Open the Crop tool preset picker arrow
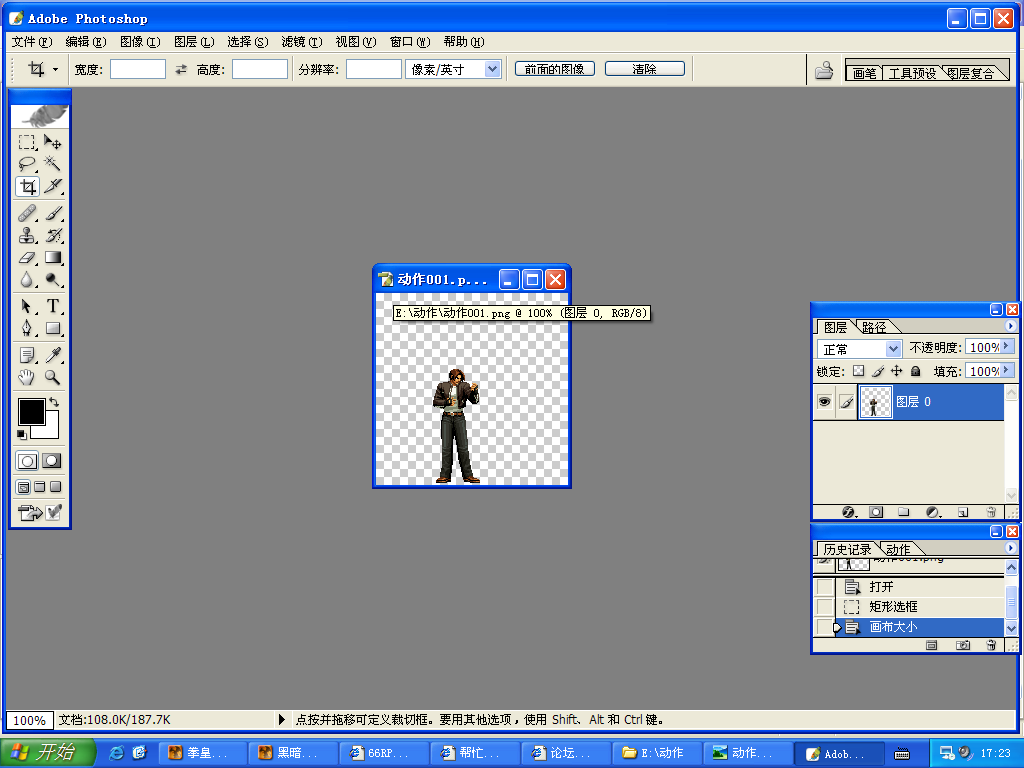Screen dimensions: 1024x768 (x=56, y=69)
